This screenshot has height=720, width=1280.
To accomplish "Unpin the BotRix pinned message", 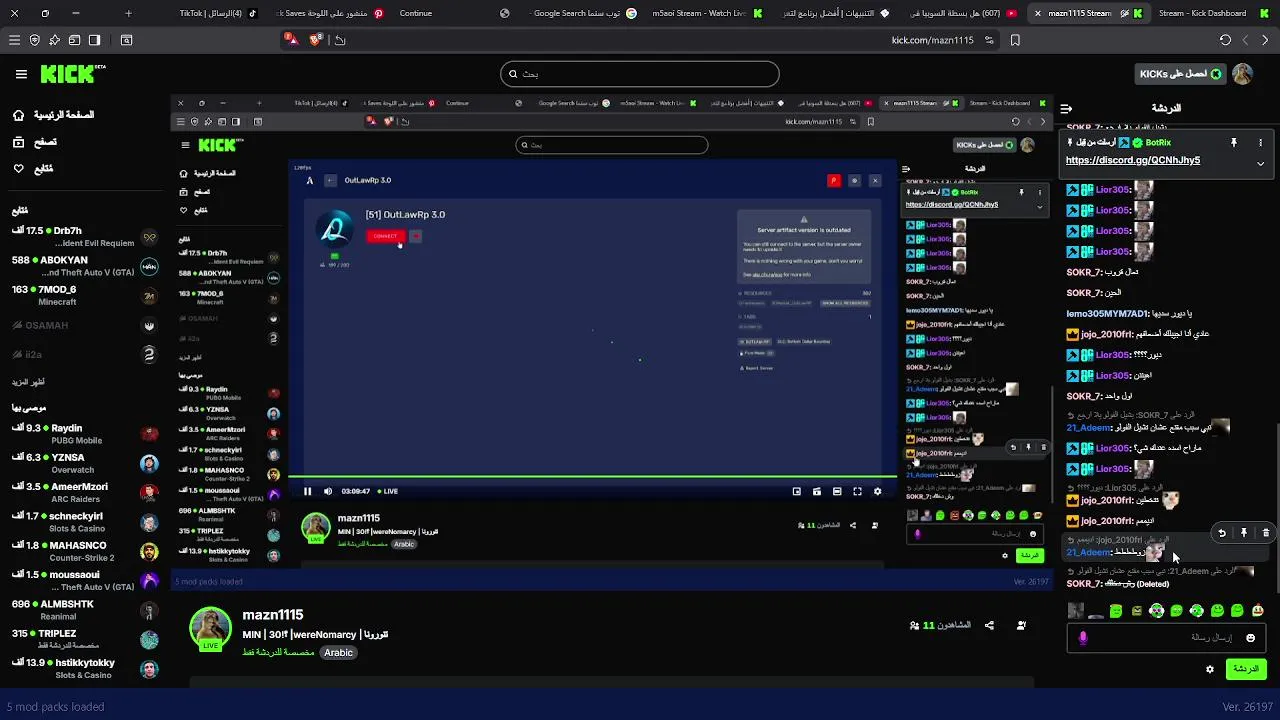I will (1234, 143).
